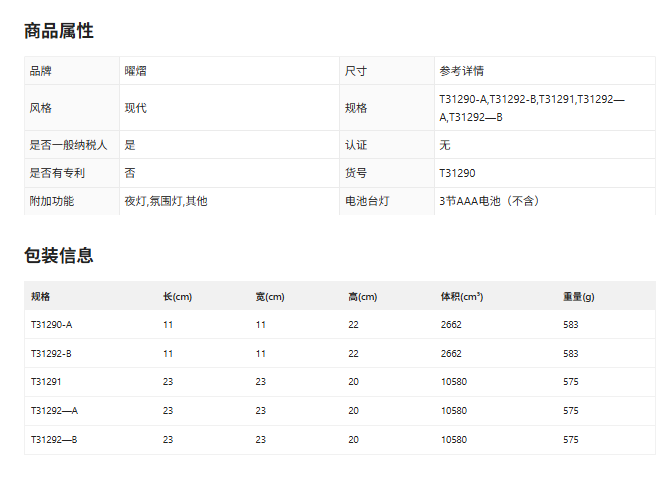Viewport: 666px width, 479px height.
Task: Click the 高(cm) column header
Action: coord(362,297)
